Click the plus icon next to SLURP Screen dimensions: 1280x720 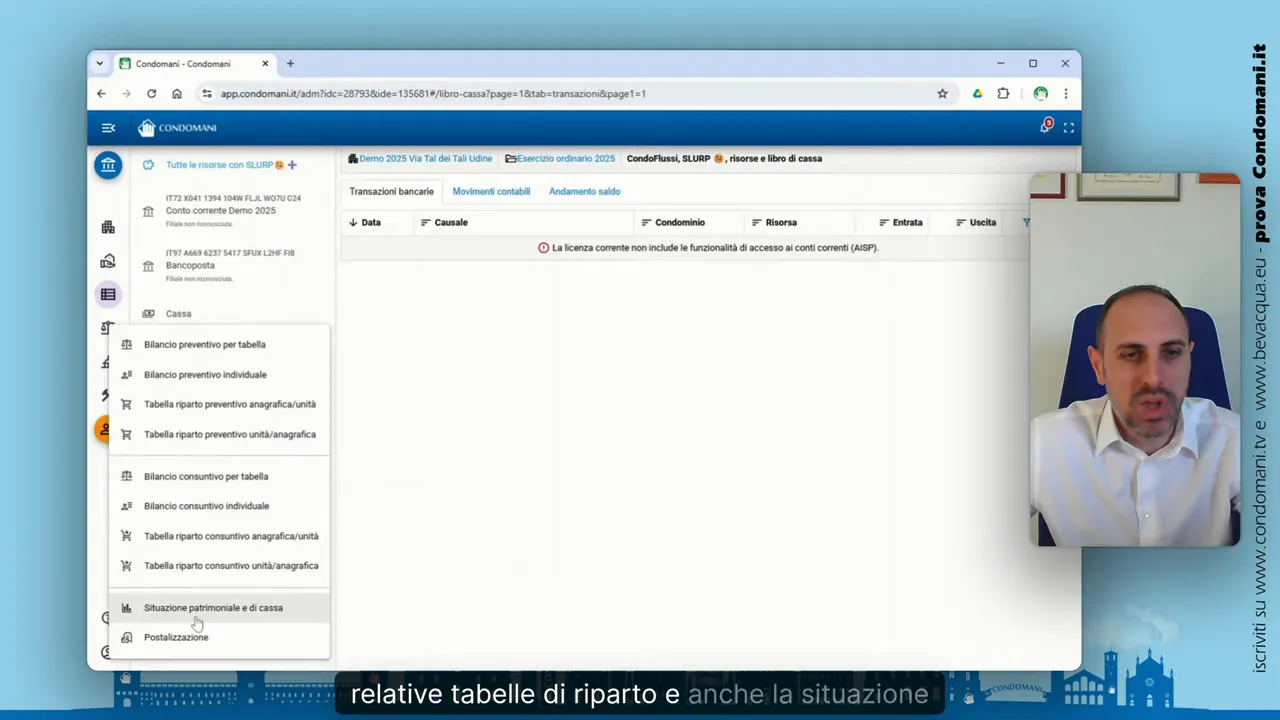pos(292,165)
